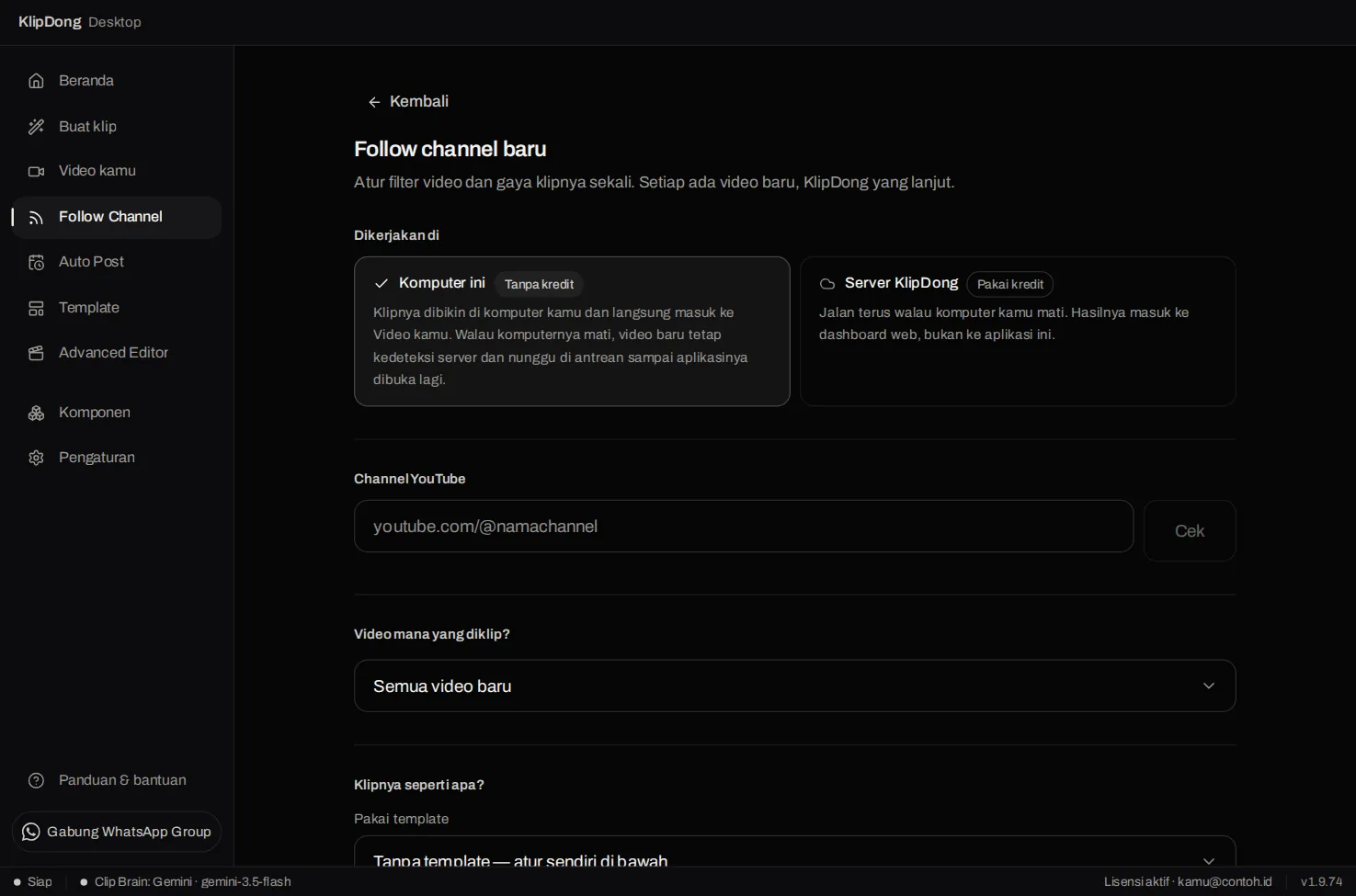
Task: Click the Pengaturan gear icon
Action: pyautogui.click(x=36, y=458)
